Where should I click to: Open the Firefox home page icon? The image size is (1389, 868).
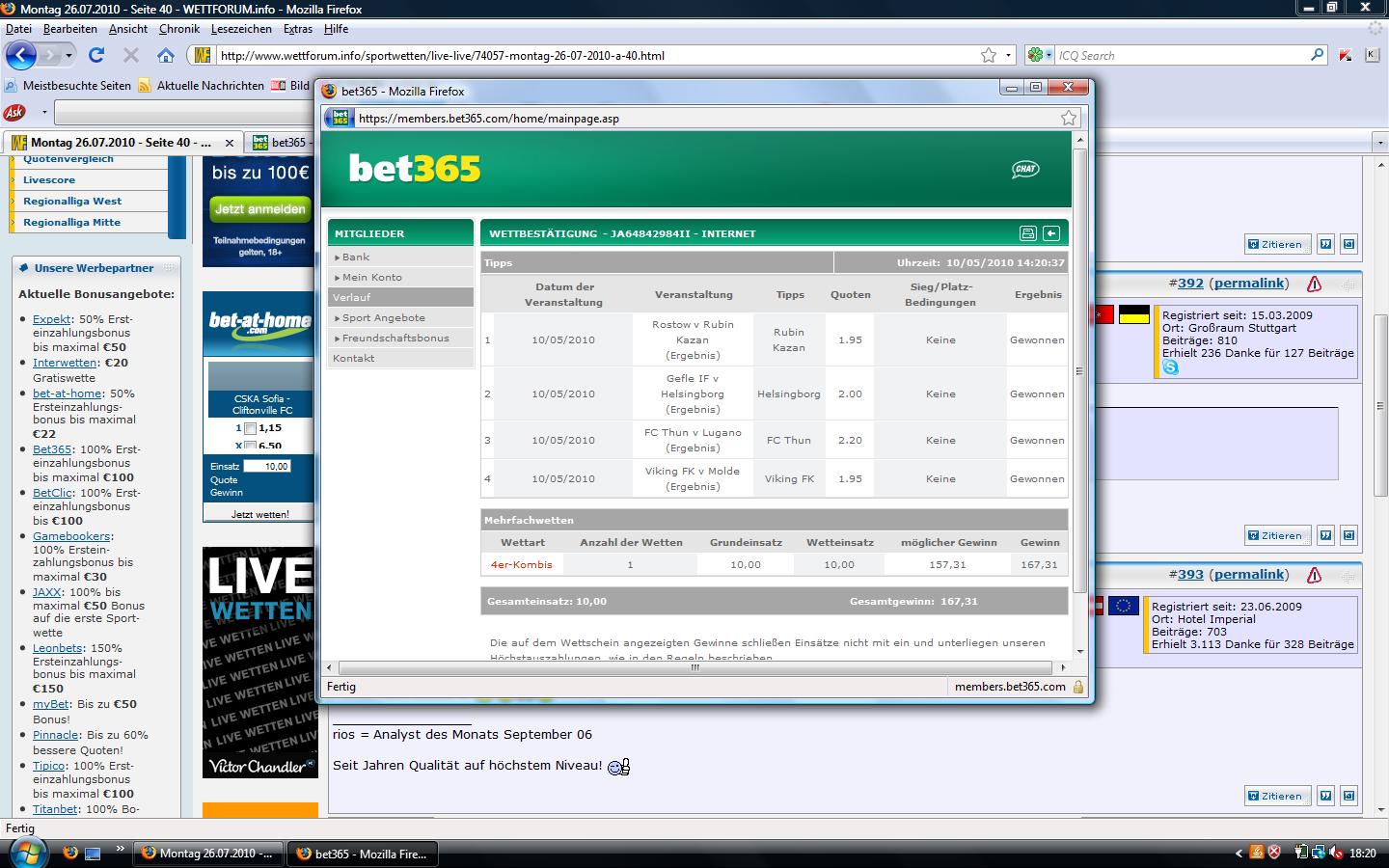point(166,55)
